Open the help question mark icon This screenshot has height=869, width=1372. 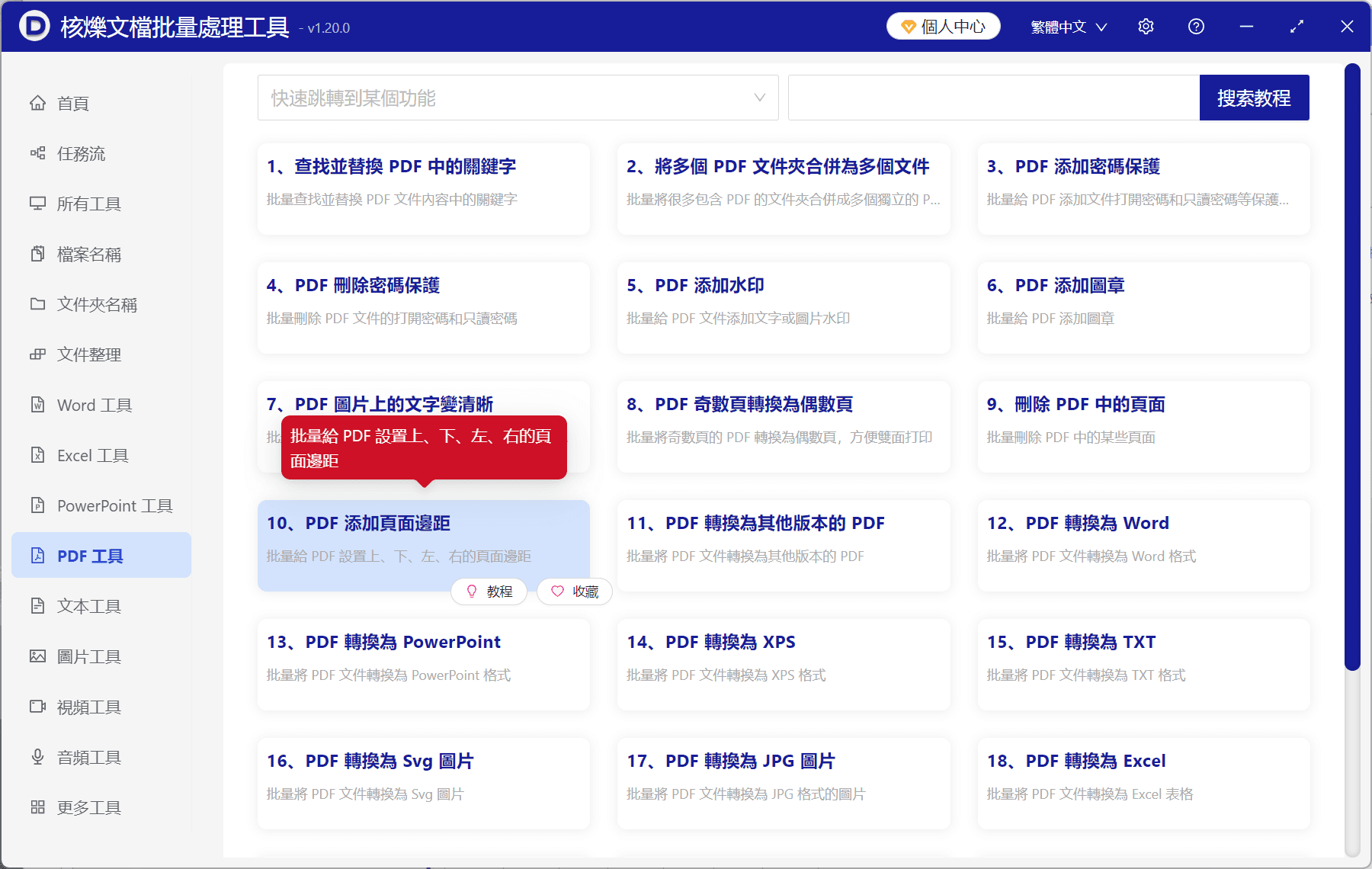click(x=1196, y=26)
